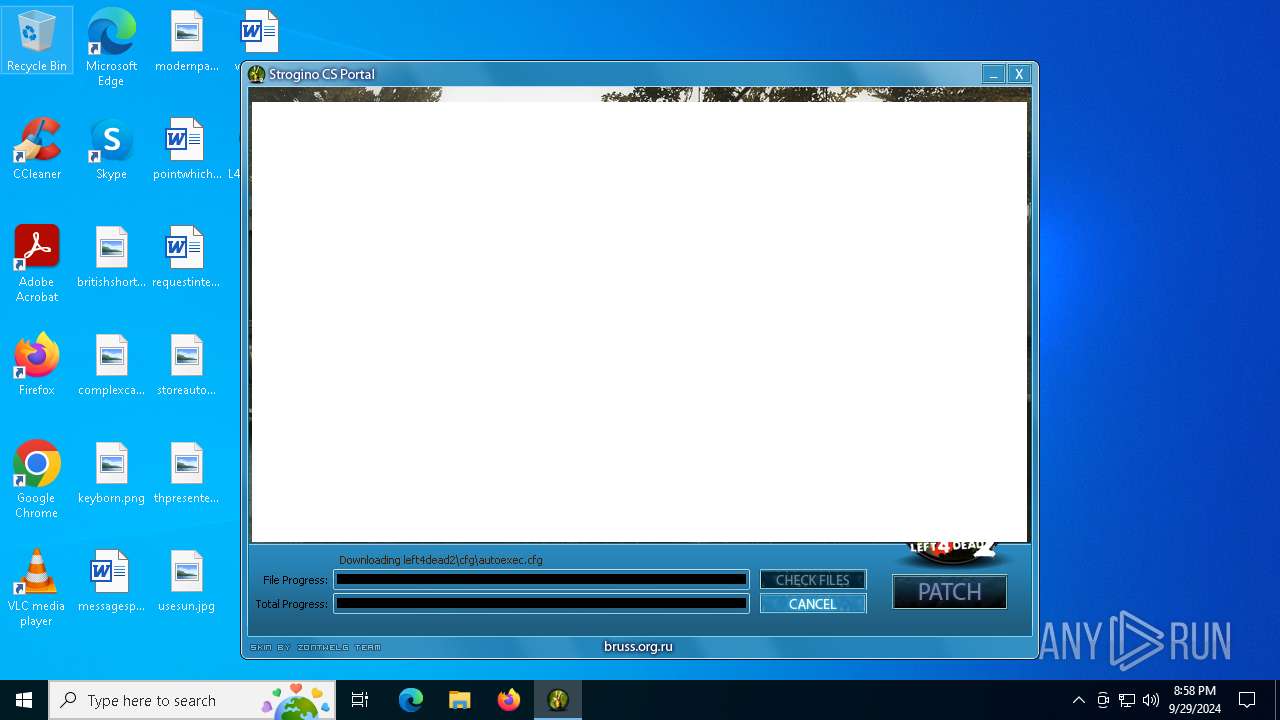Select the britishshort... image file
The width and height of the screenshot is (1280, 720).
coord(111,257)
